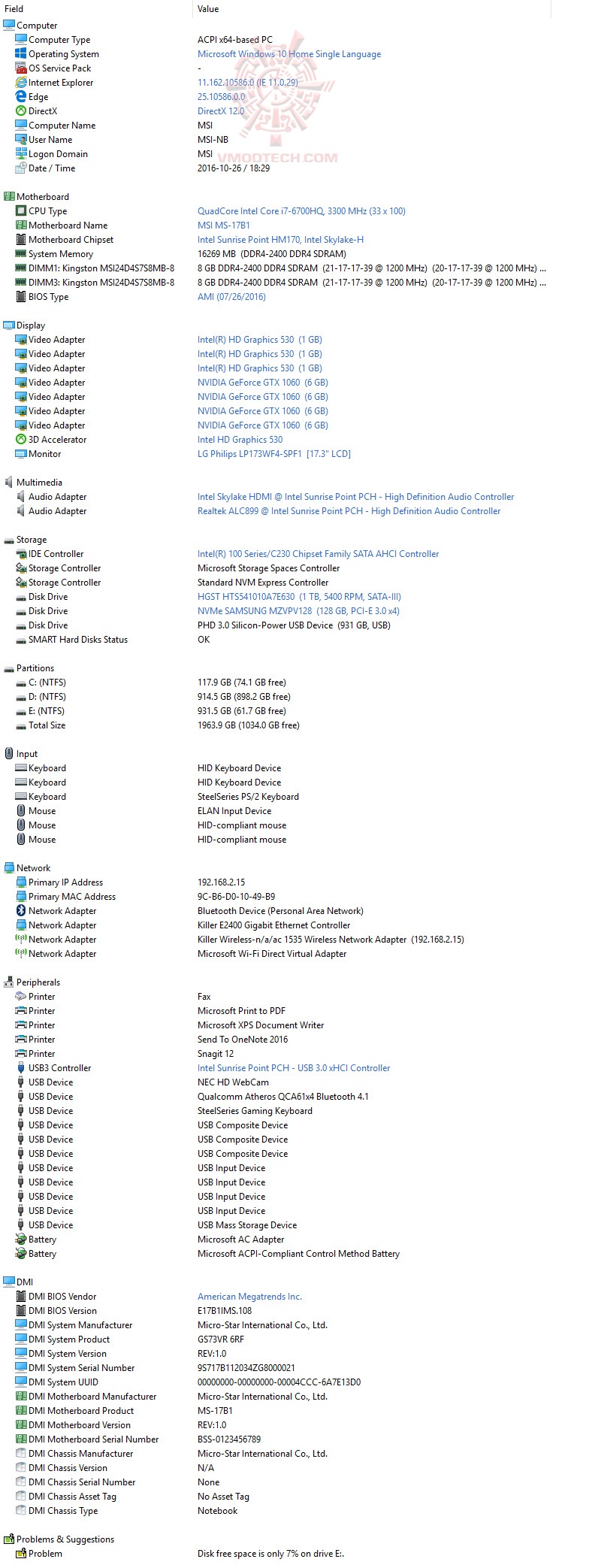This screenshot has height=1568, width=589.
Task: Select the User Name row
Action: [276, 140]
